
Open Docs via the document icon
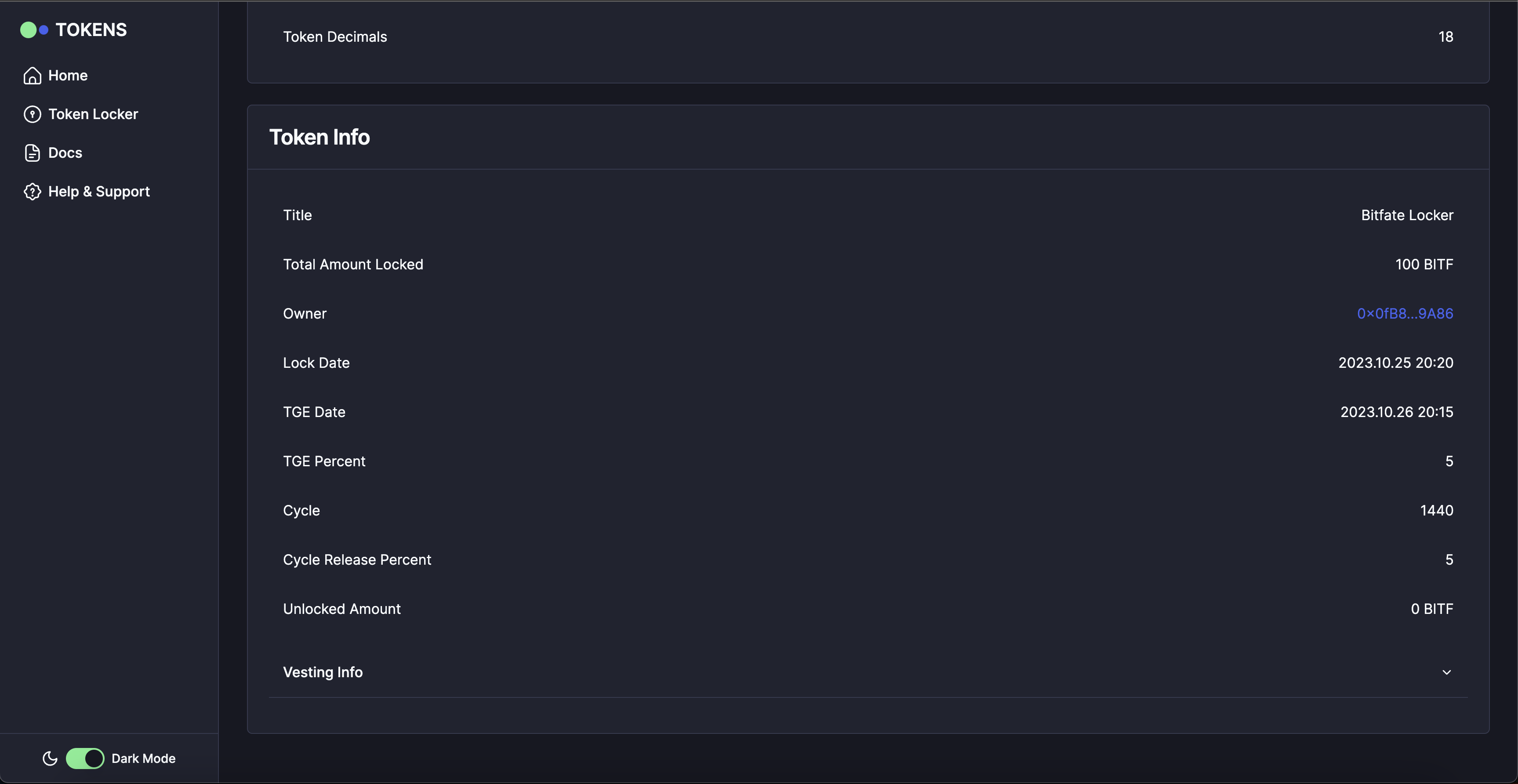(x=32, y=152)
